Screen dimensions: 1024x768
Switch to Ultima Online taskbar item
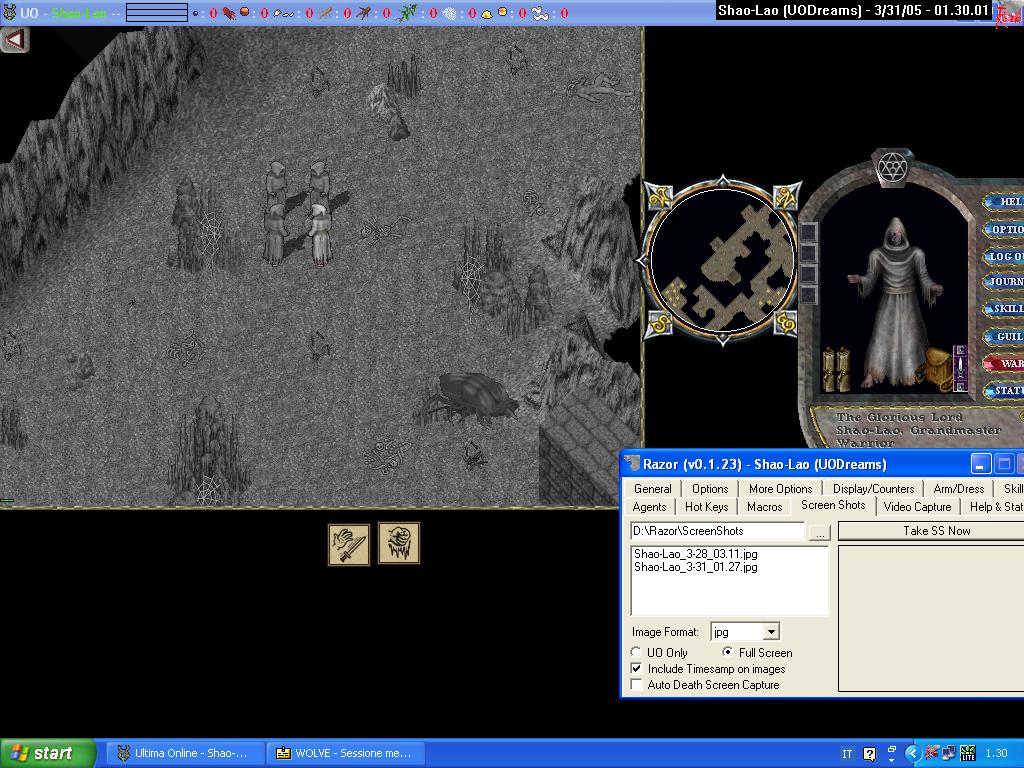tap(185, 753)
